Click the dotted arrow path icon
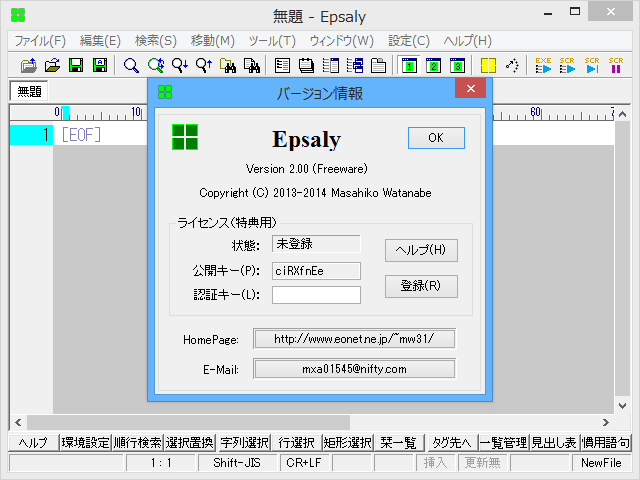This screenshot has height=480, width=640. click(512, 65)
